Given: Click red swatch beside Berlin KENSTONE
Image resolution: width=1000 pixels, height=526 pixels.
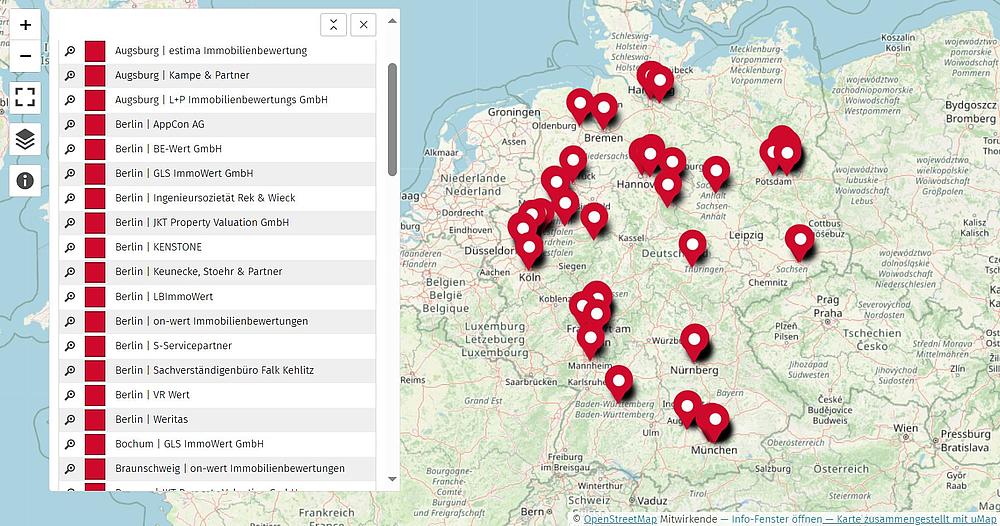Looking at the screenshot, I should (x=95, y=247).
